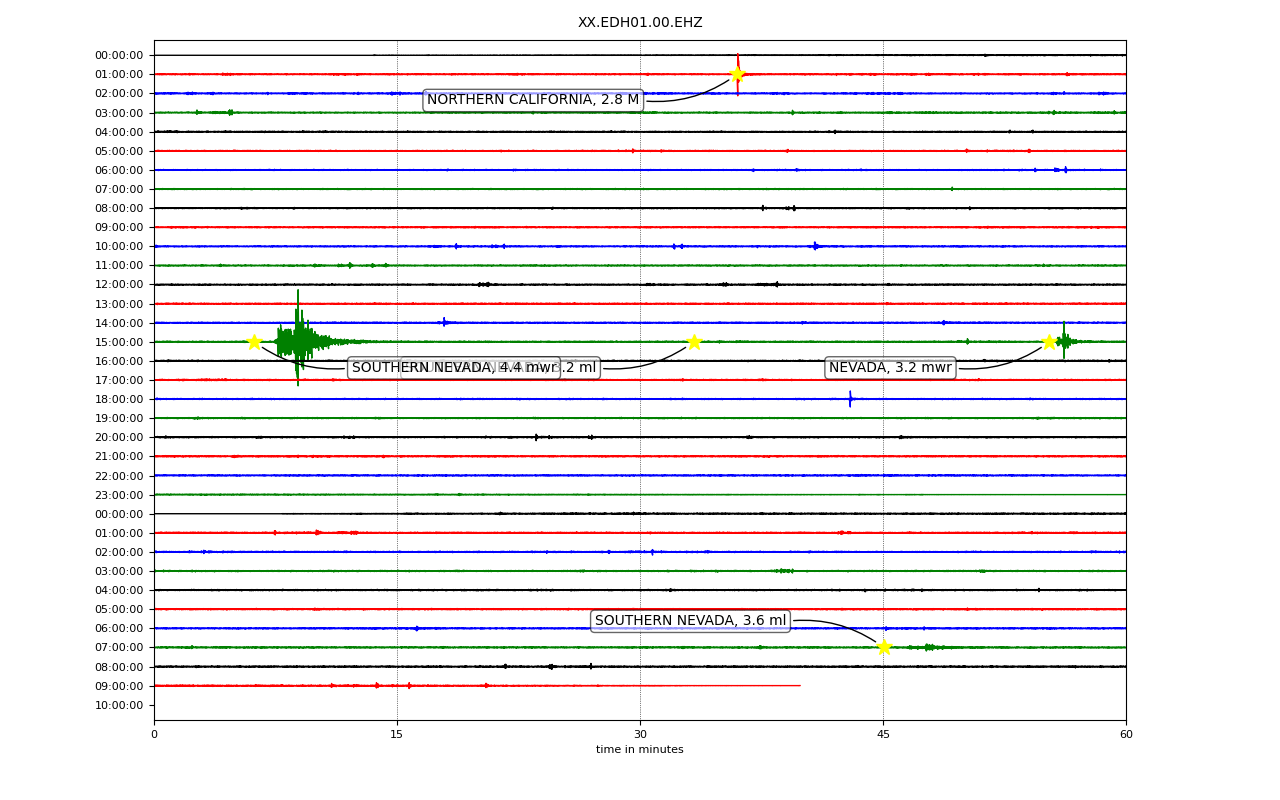Click the small green burst near the Nevada star marker

(1064, 341)
